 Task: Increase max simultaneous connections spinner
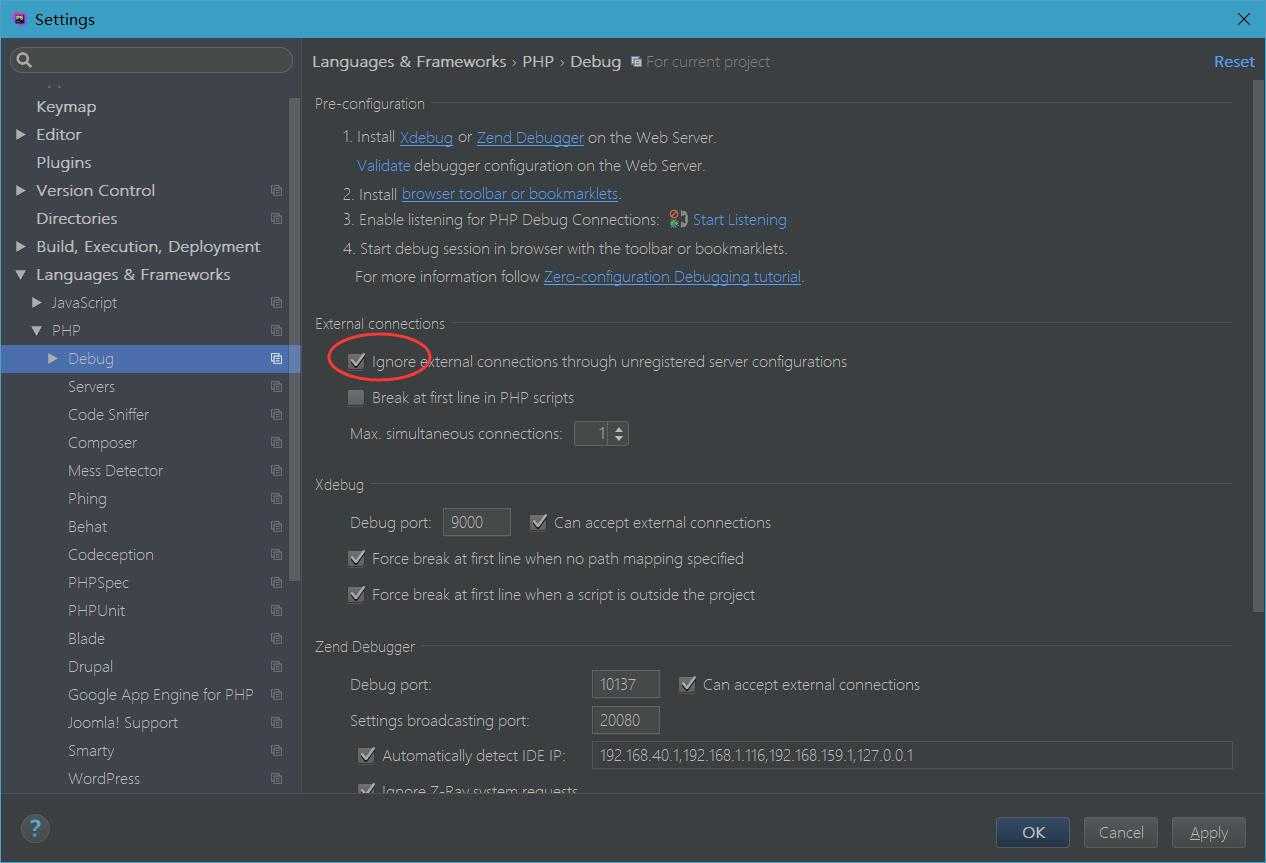click(619, 428)
